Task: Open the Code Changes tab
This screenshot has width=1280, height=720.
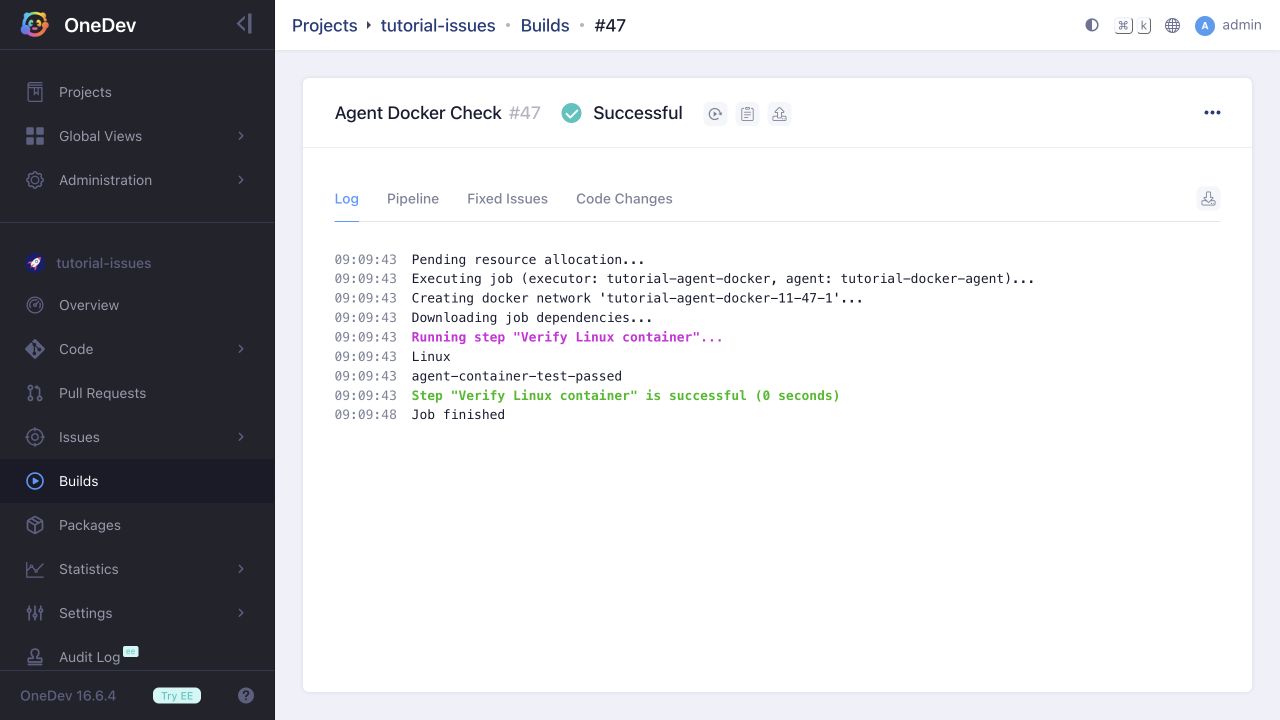Action: (624, 199)
